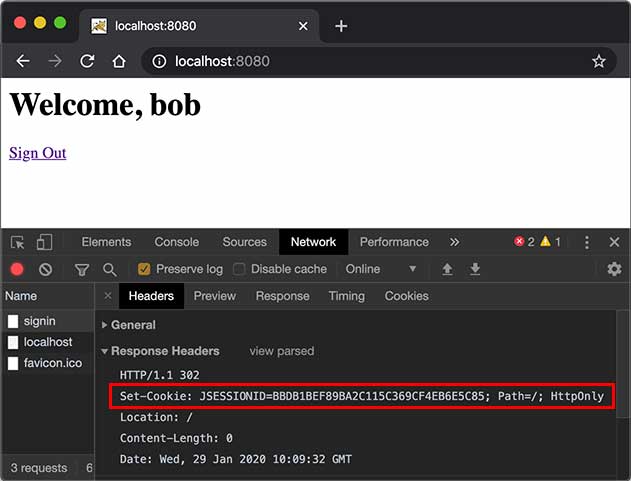Open the Cookies tab
The image size is (631, 481).
click(x=406, y=296)
